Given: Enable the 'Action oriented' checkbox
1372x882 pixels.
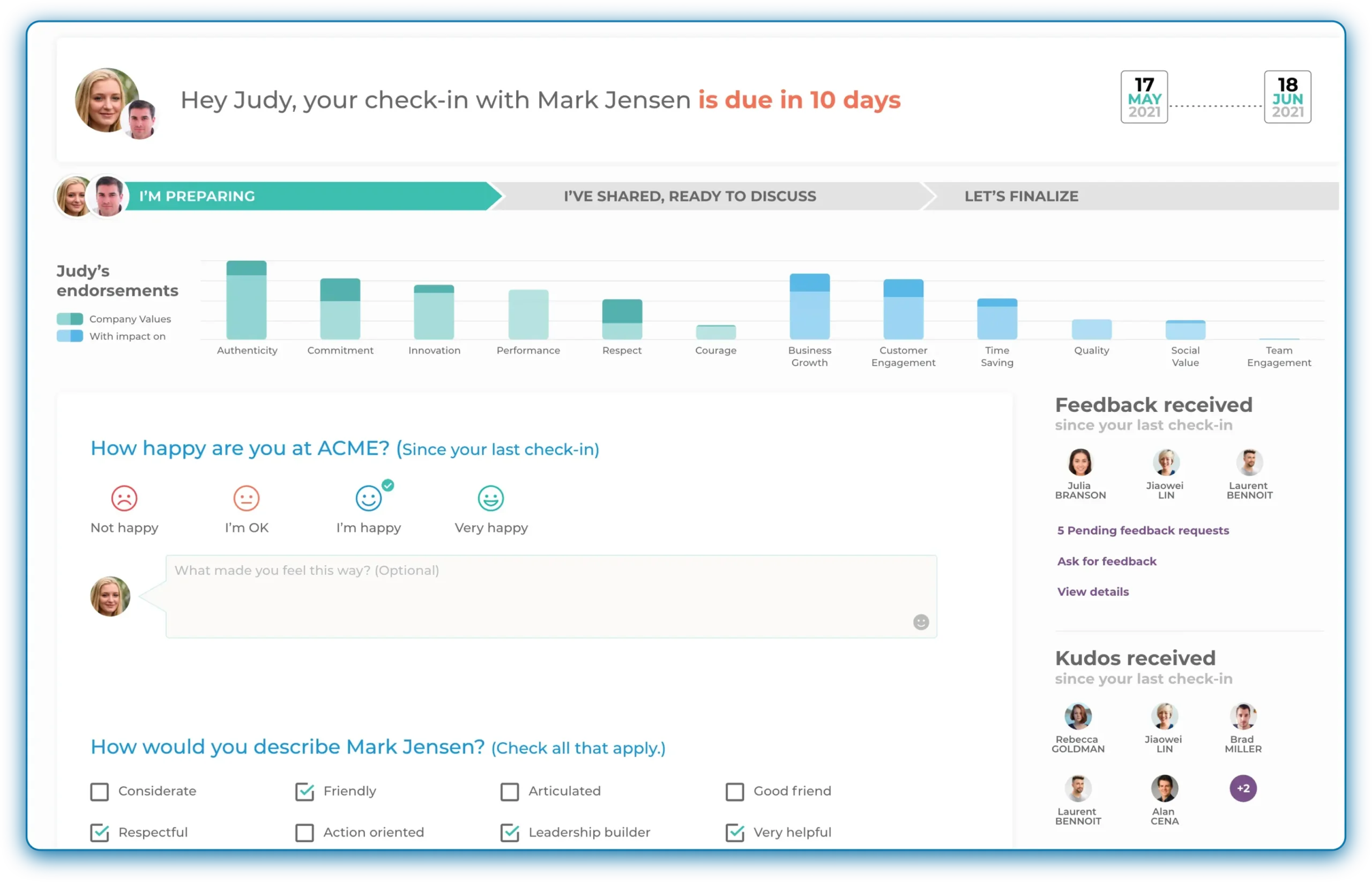Looking at the screenshot, I should [x=304, y=833].
